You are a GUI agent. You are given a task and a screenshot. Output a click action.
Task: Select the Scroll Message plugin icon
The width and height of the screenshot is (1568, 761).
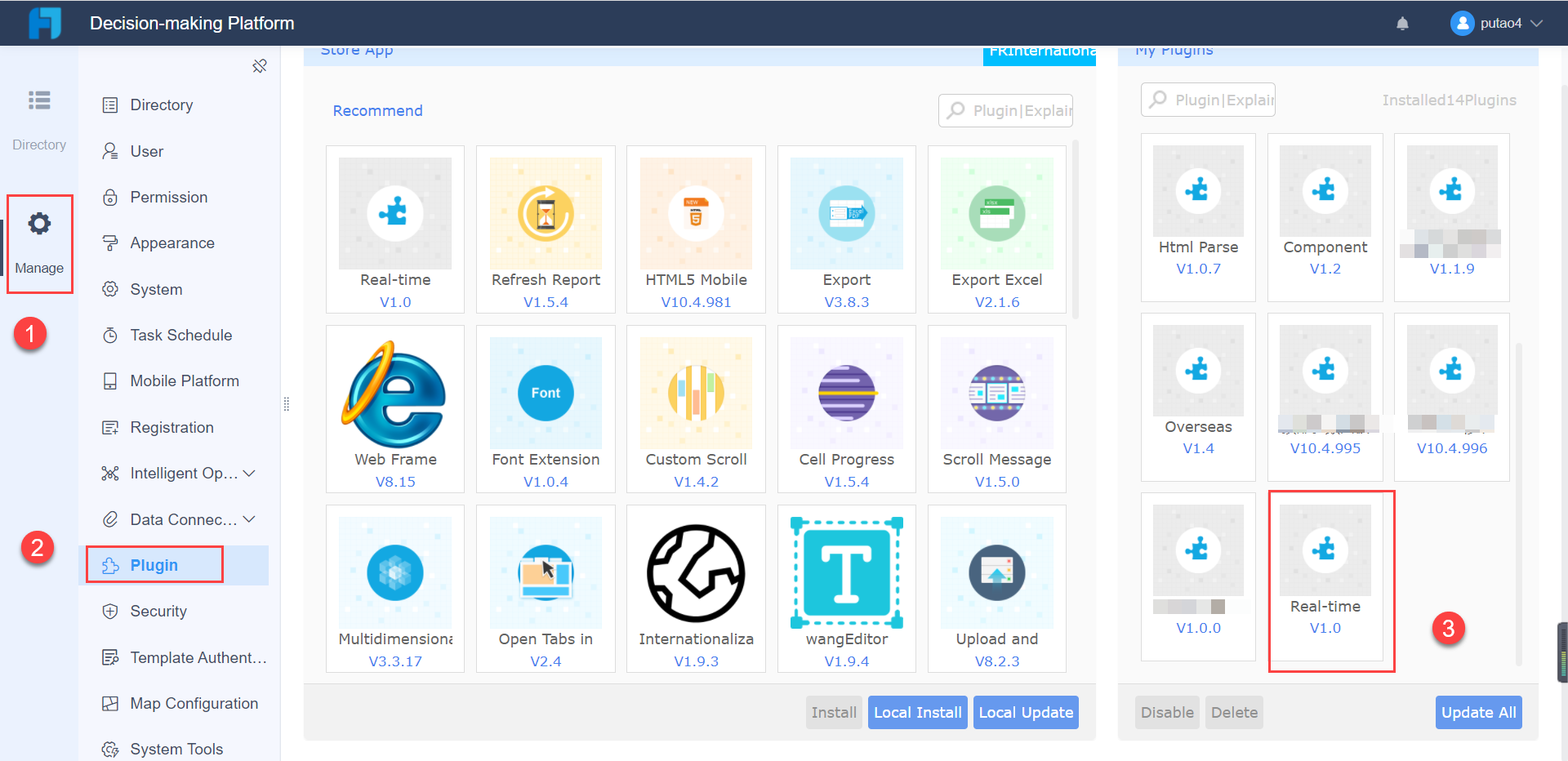pos(996,393)
